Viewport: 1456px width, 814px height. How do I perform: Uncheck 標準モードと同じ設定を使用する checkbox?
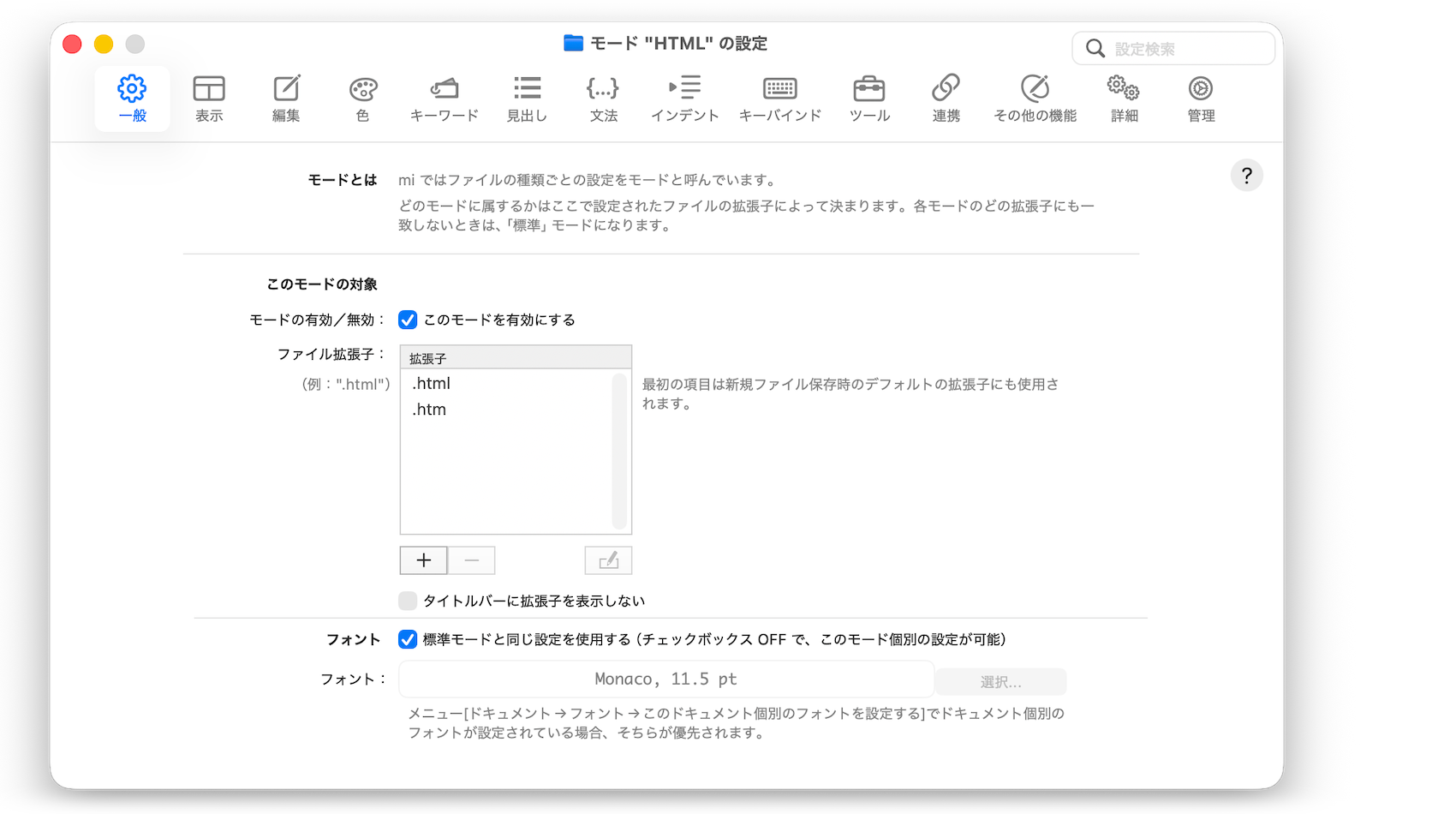(x=408, y=639)
